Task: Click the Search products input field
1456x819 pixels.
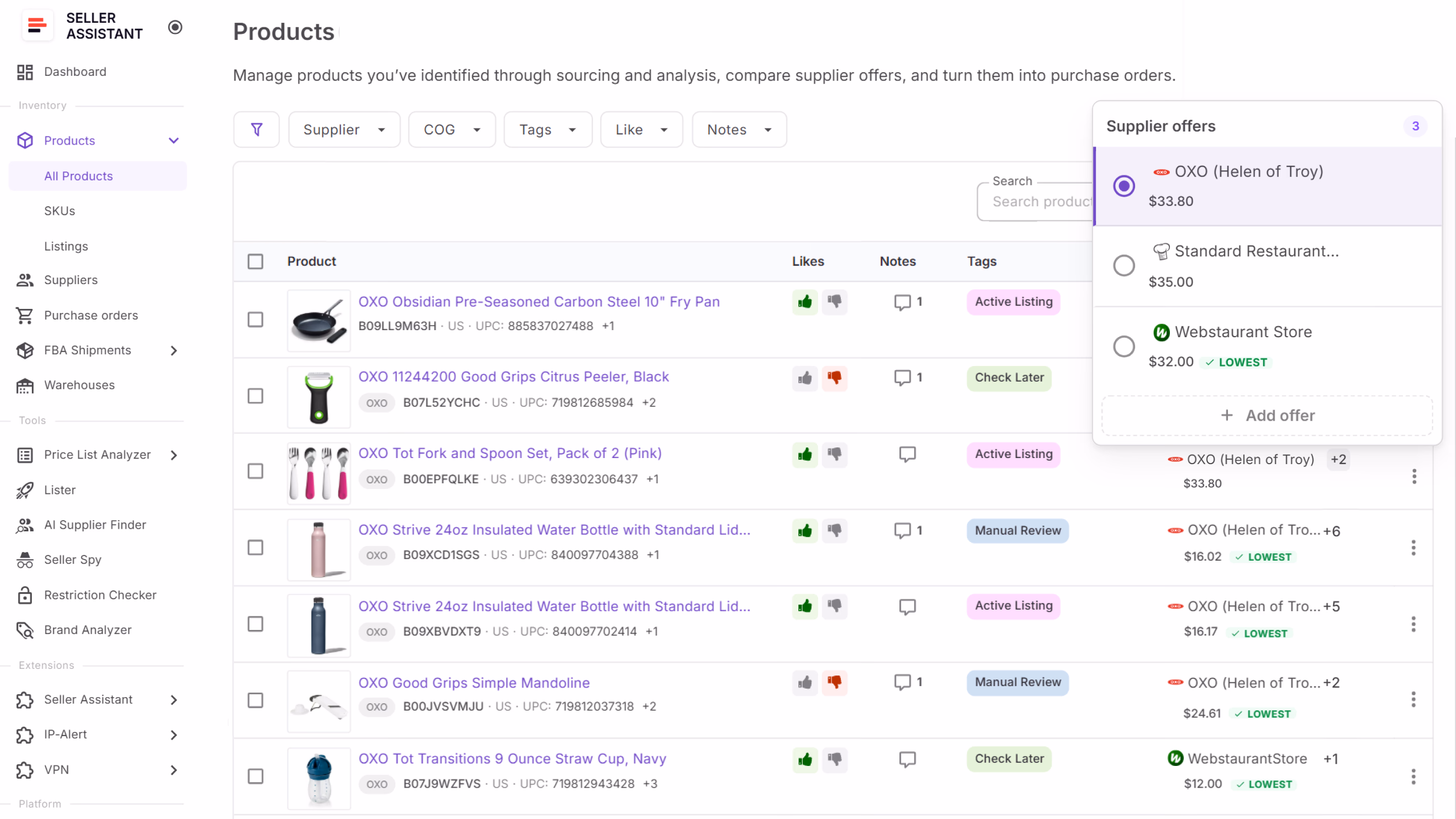Action: [x=1035, y=202]
